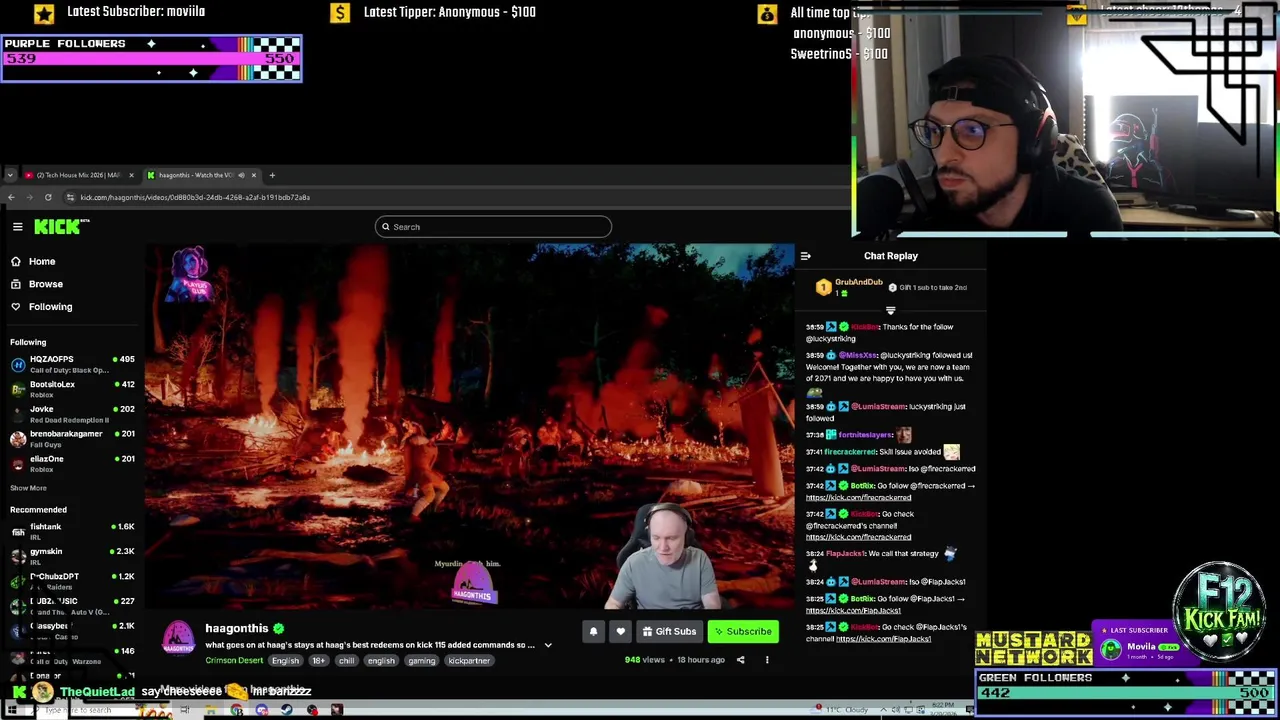Open Steam from the taskbar
This screenshot has height=720, width=1280.
286,711
